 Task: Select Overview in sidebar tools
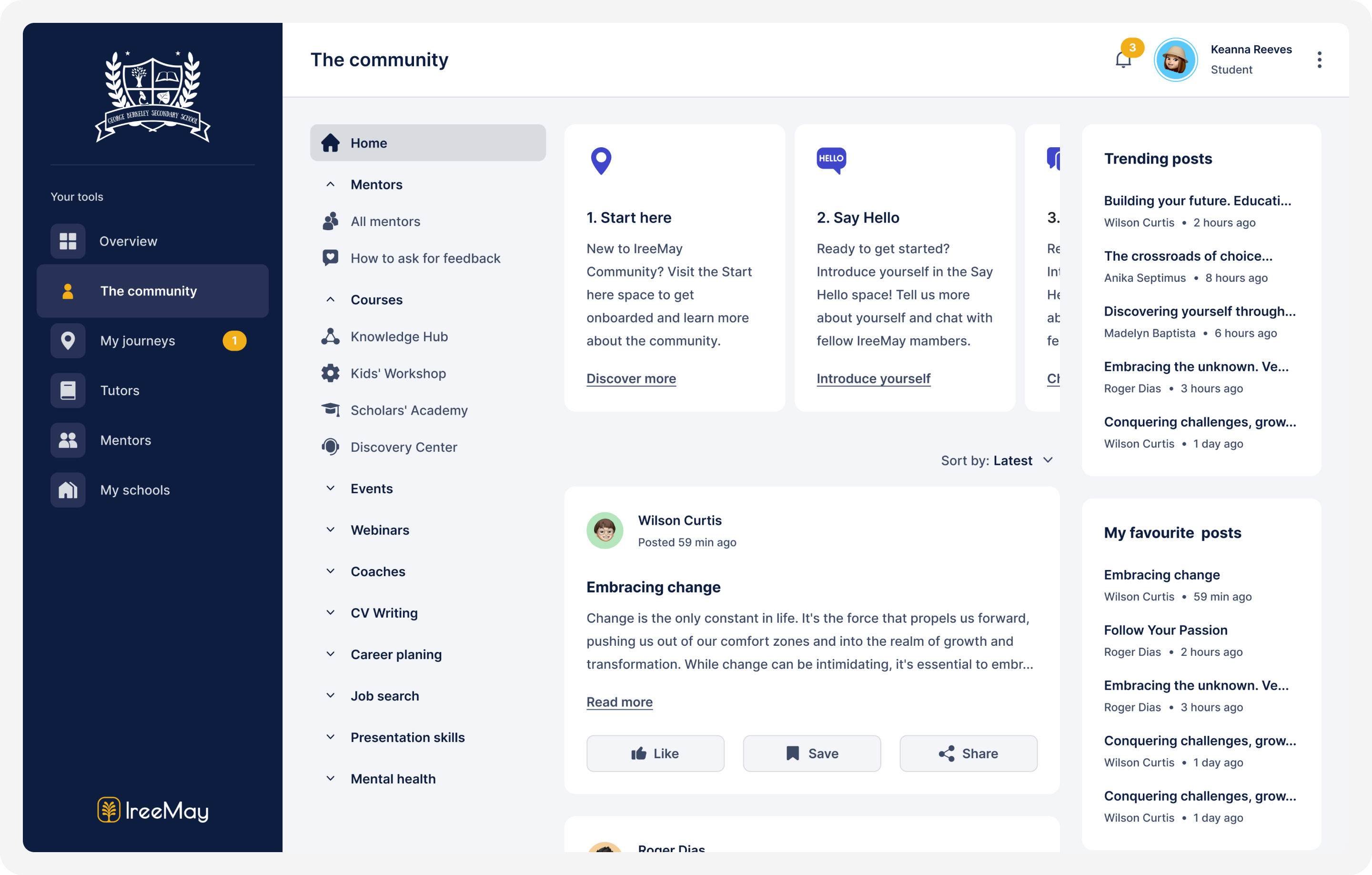point(153,241)
